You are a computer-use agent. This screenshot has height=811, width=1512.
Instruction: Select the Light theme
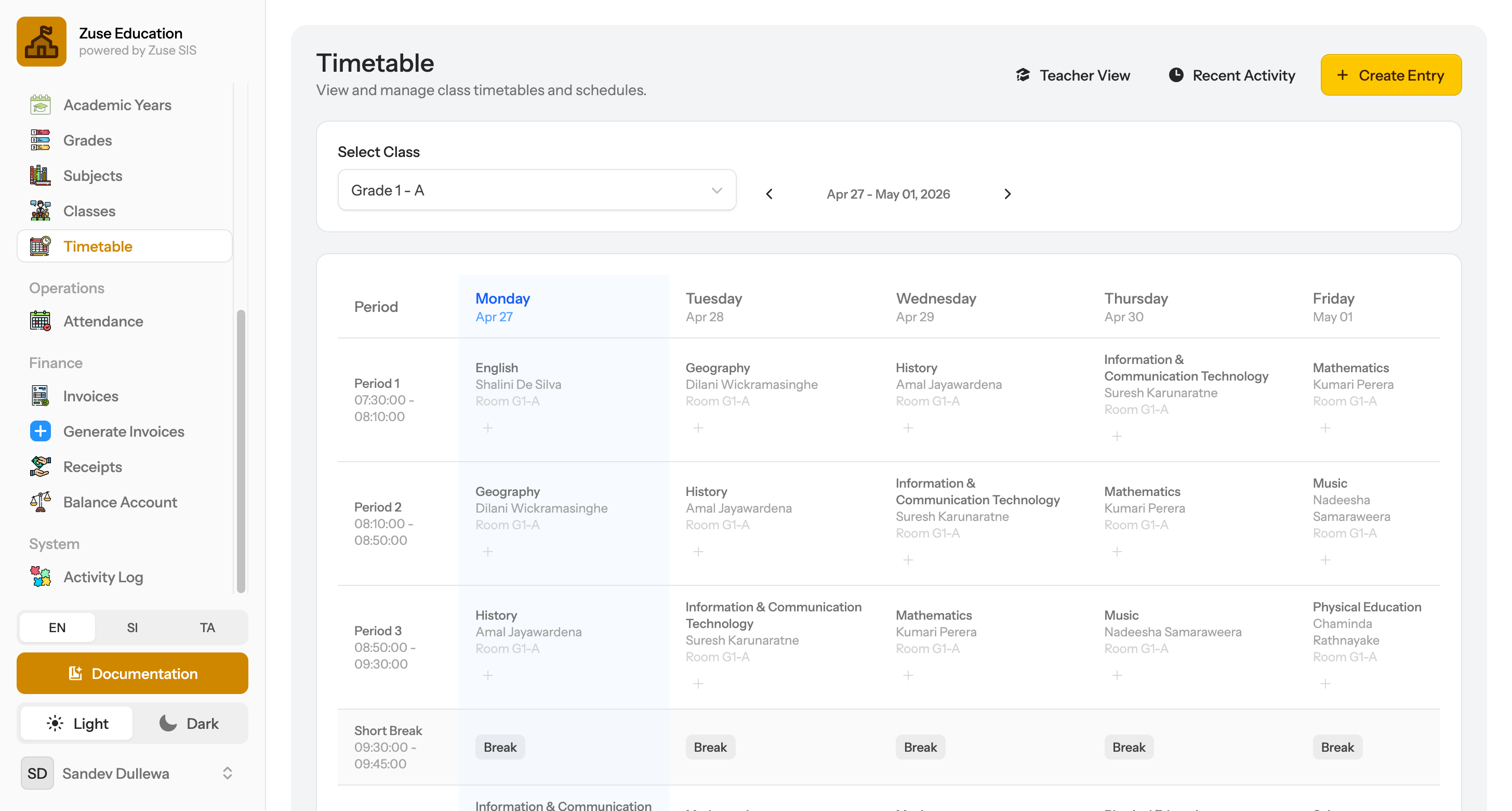[77, 723]
